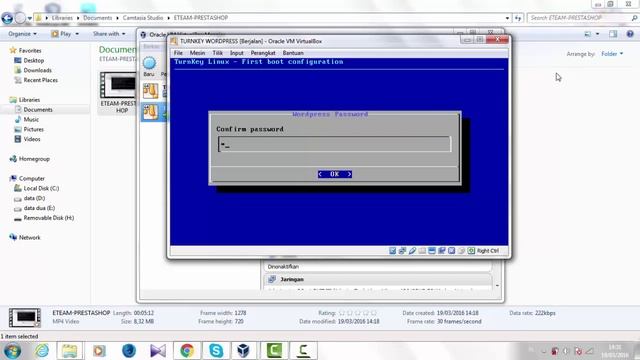
Task: Open Google Chrome from the taskbar
Action: (187, 351)
